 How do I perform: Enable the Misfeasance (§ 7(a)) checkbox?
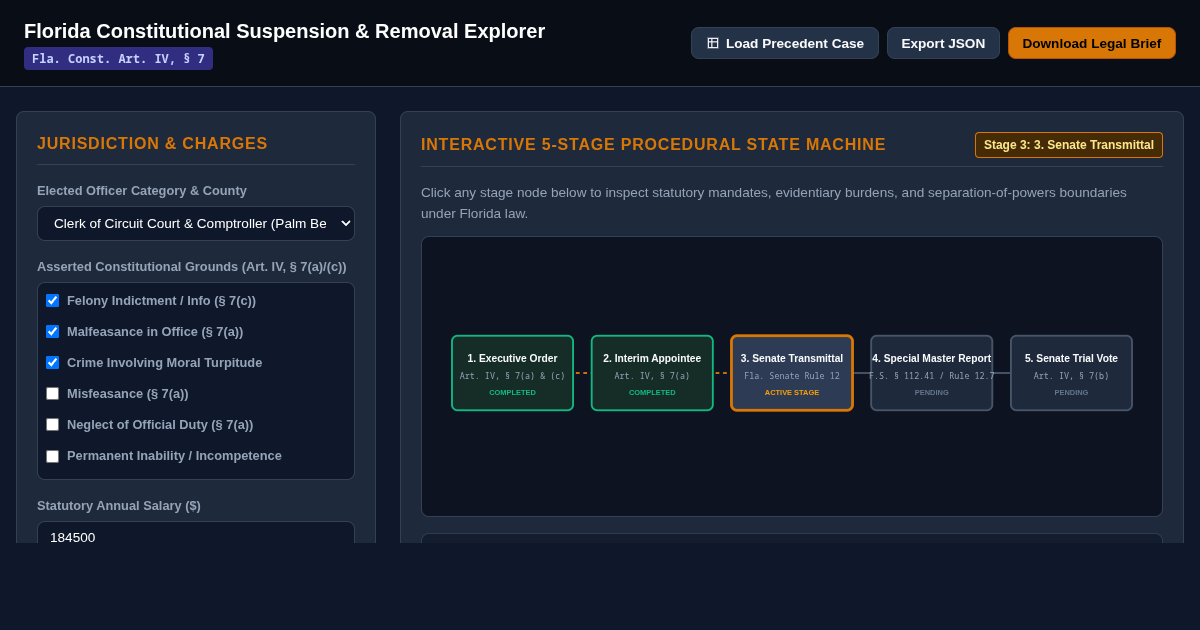point(52,393)
